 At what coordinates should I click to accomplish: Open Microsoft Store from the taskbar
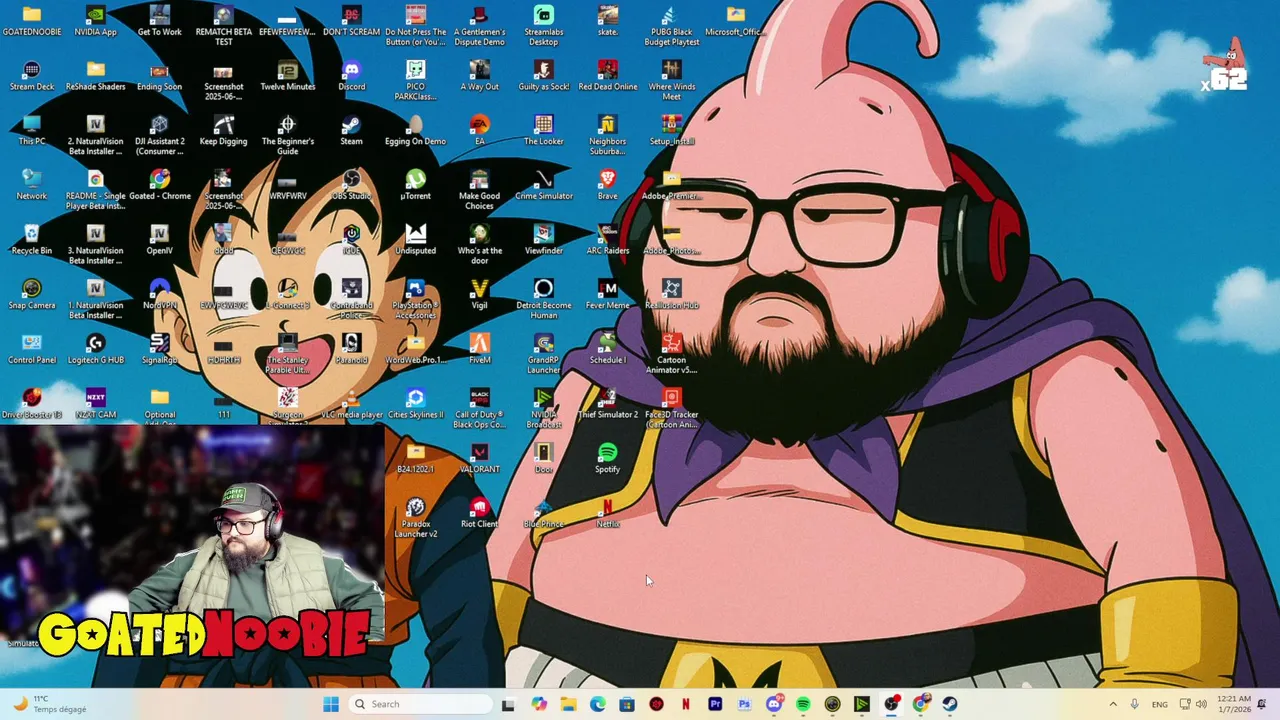627,704
